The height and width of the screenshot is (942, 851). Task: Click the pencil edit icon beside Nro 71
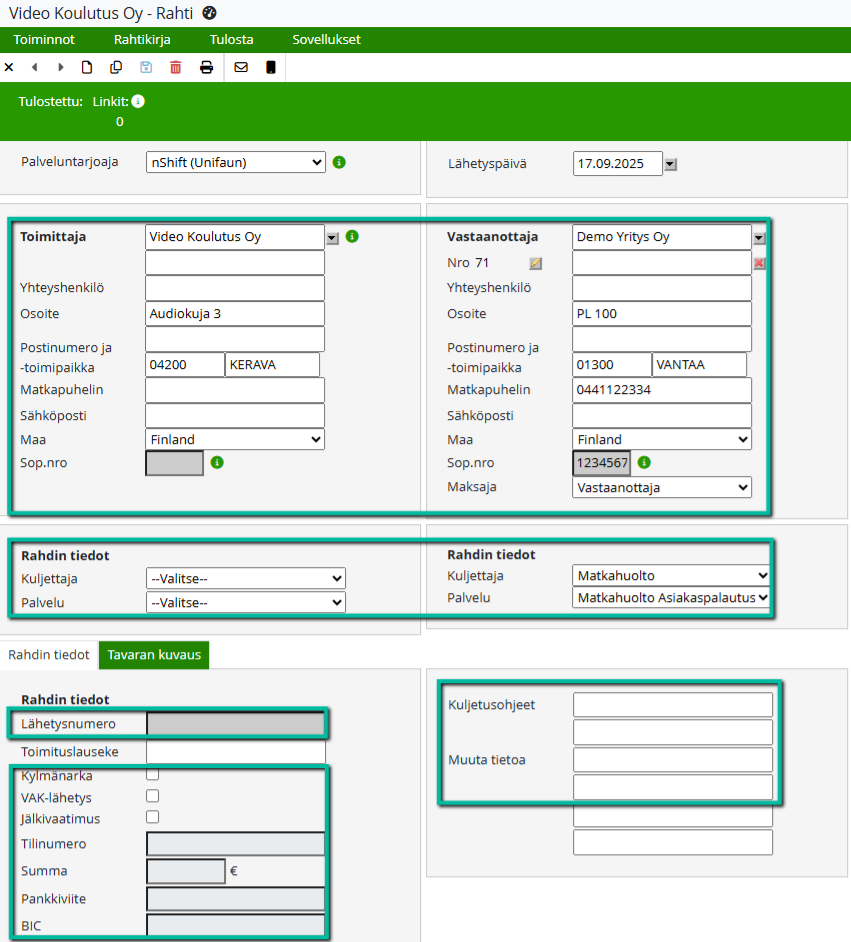[x=536, y=263]
